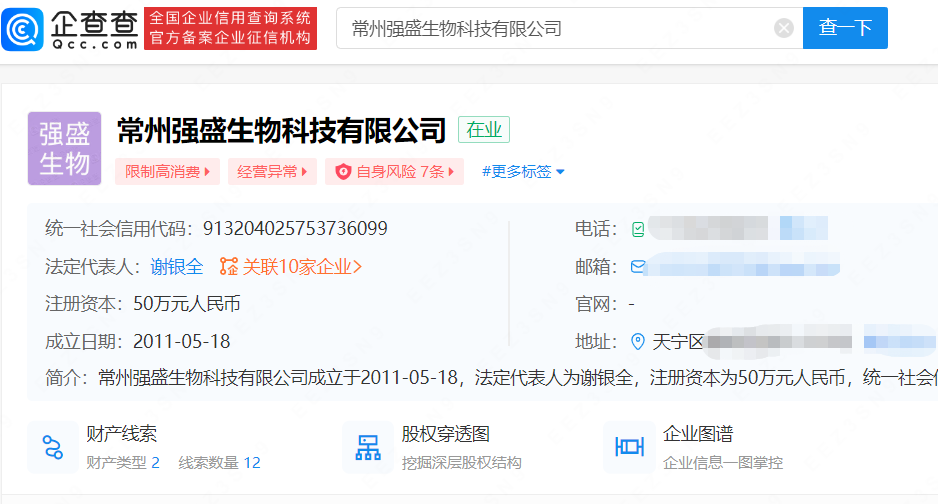
Task: Click the verified phone icon
Action: (x=638, y=229)
